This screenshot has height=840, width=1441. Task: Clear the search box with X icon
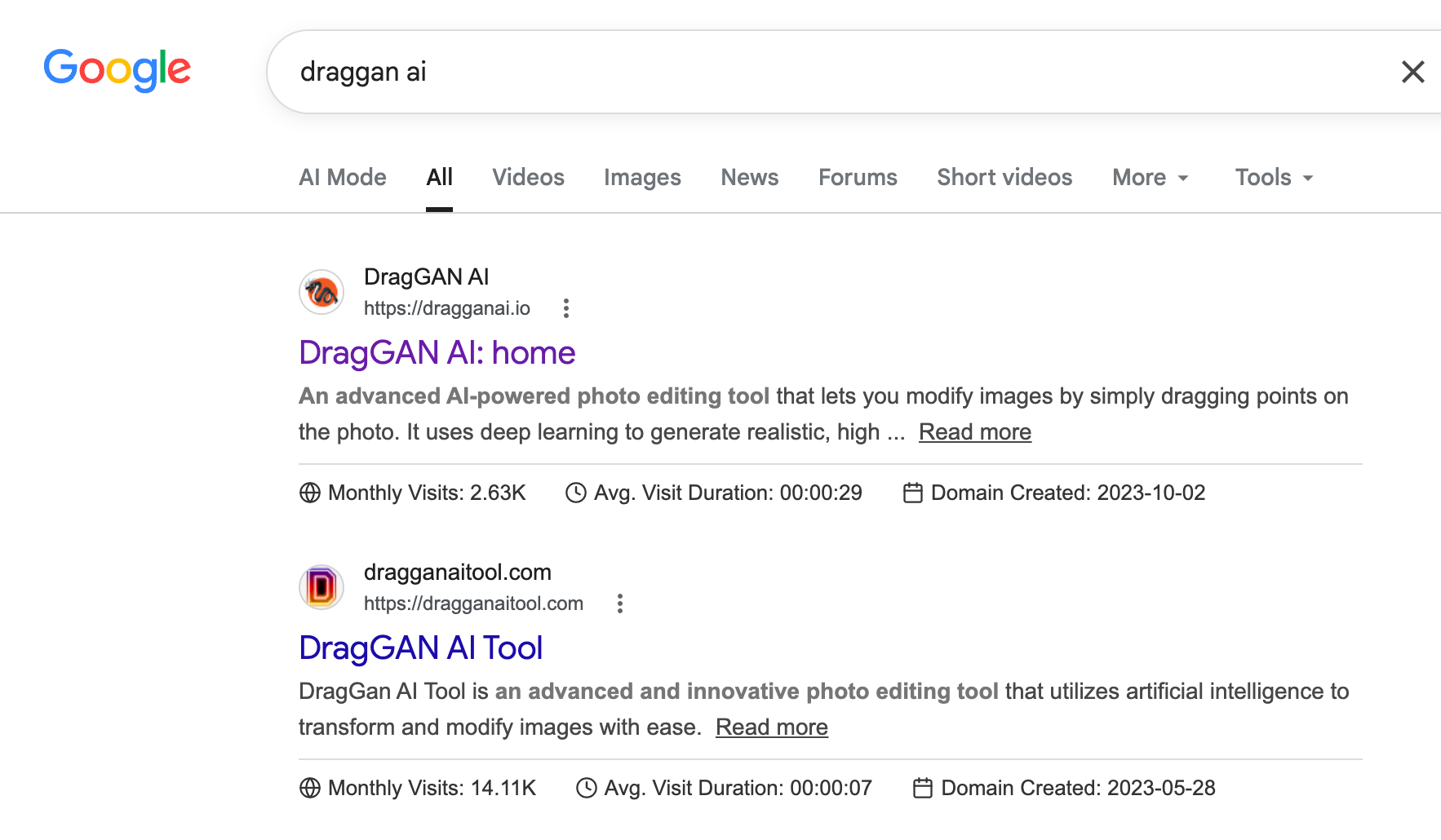click(x=1412, y=72)
